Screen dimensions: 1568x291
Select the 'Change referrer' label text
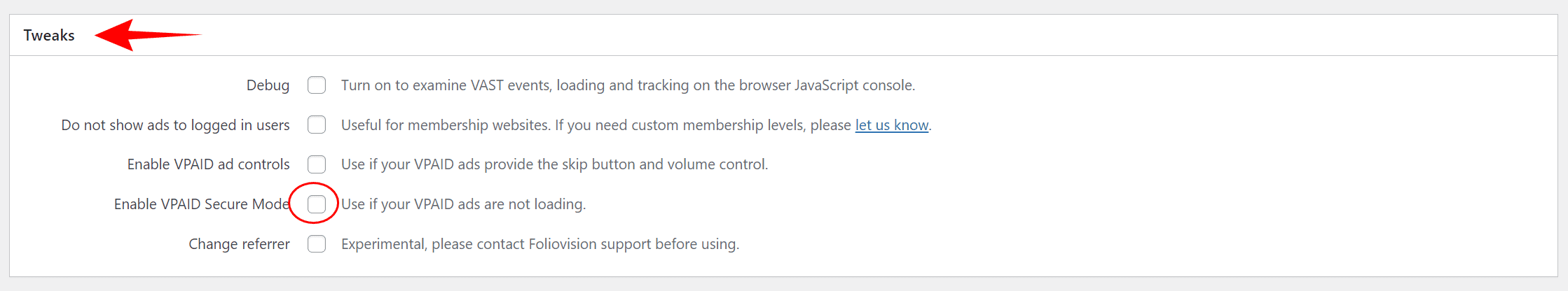coord(239,244)
